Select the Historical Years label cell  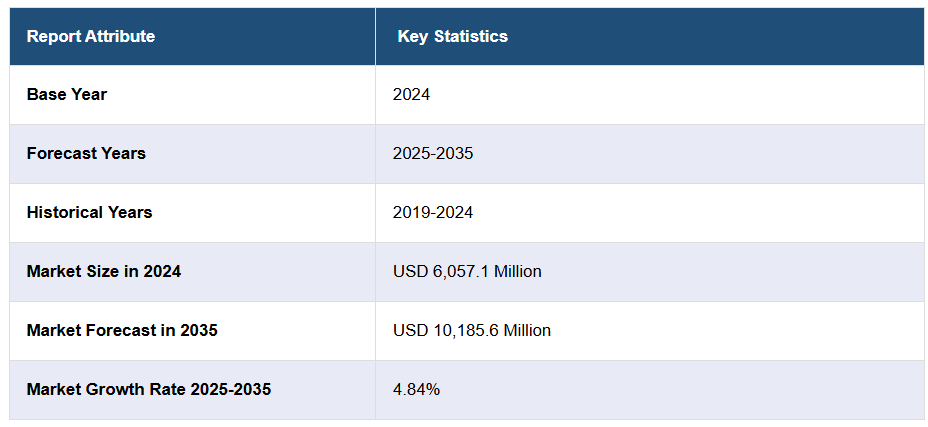coord(89,213)
